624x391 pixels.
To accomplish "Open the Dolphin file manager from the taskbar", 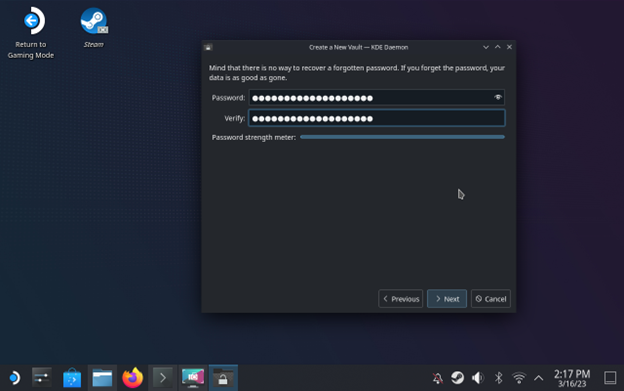I will pos(102,377).
